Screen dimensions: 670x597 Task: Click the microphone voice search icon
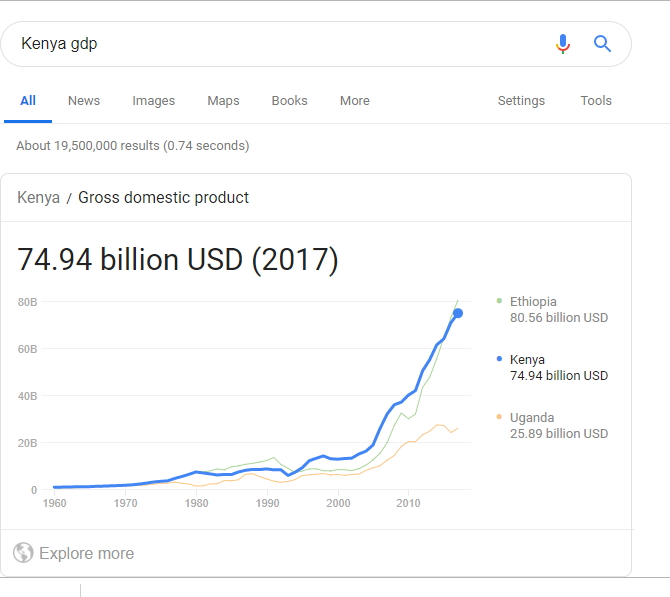(x=563, y=44)
